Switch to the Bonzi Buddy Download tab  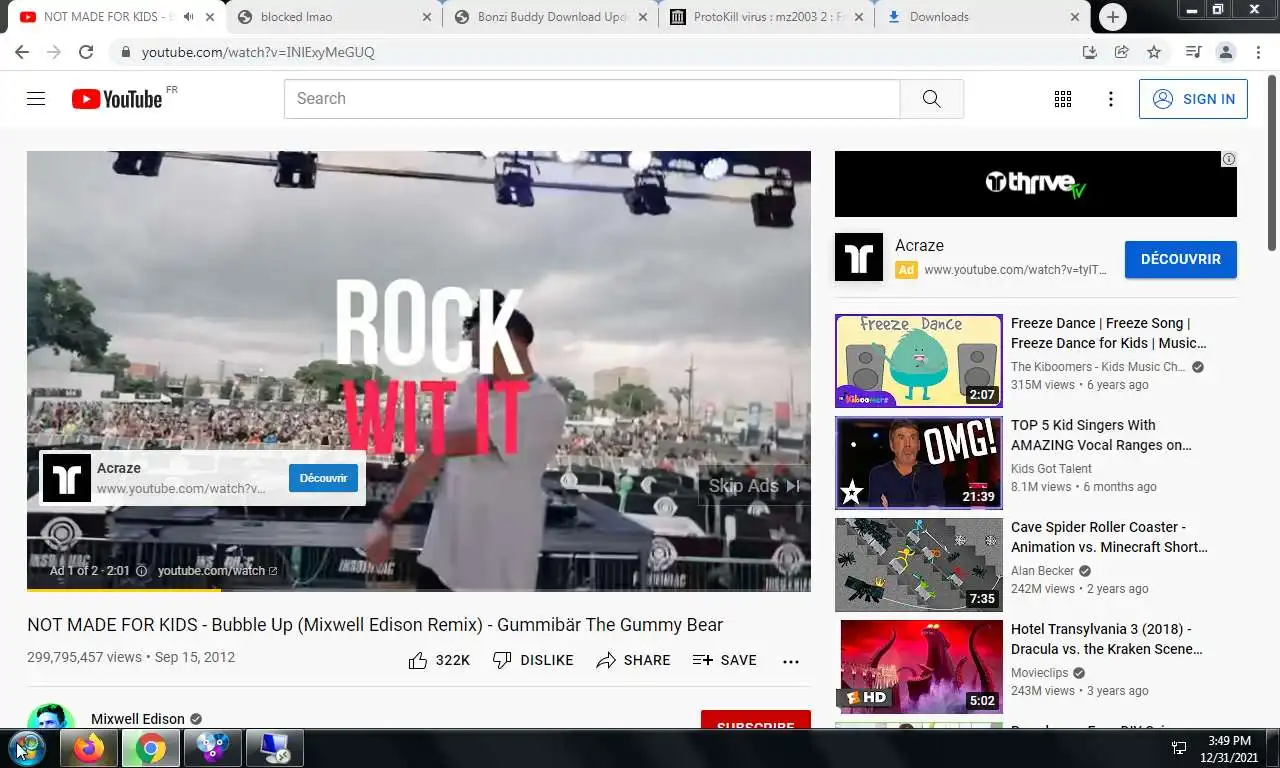click(x=550, y=17)
